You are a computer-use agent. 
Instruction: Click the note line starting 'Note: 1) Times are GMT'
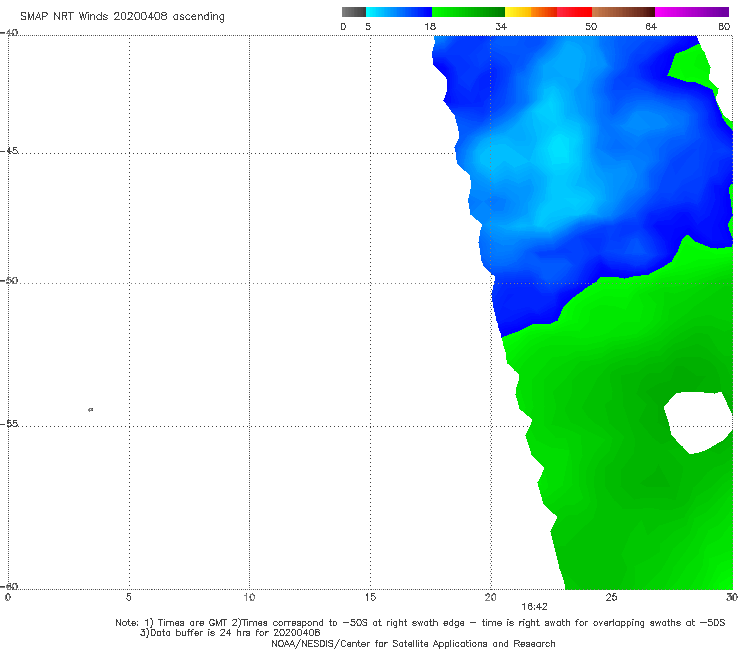[x=420, y=623]
